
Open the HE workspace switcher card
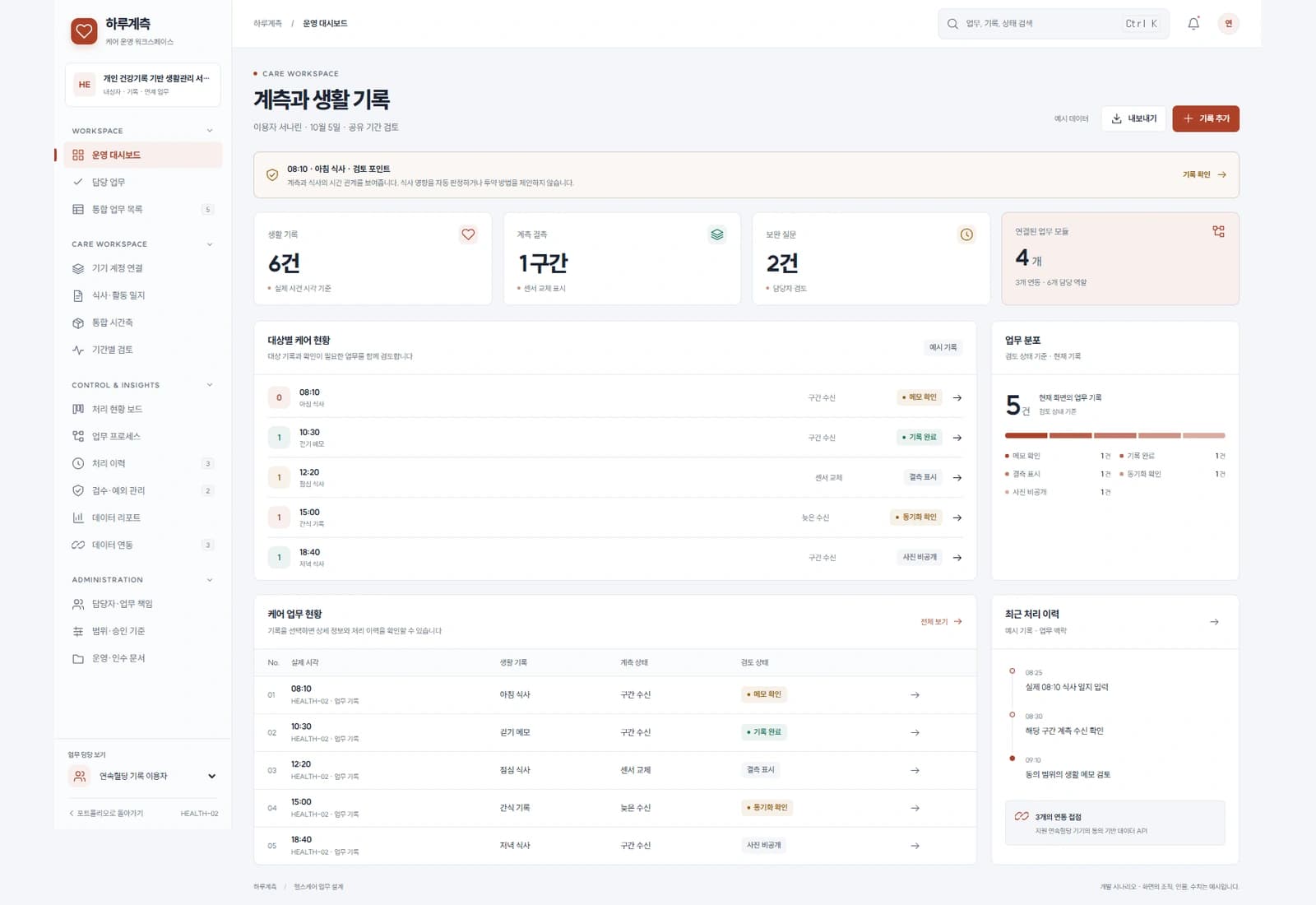point(143,85)
